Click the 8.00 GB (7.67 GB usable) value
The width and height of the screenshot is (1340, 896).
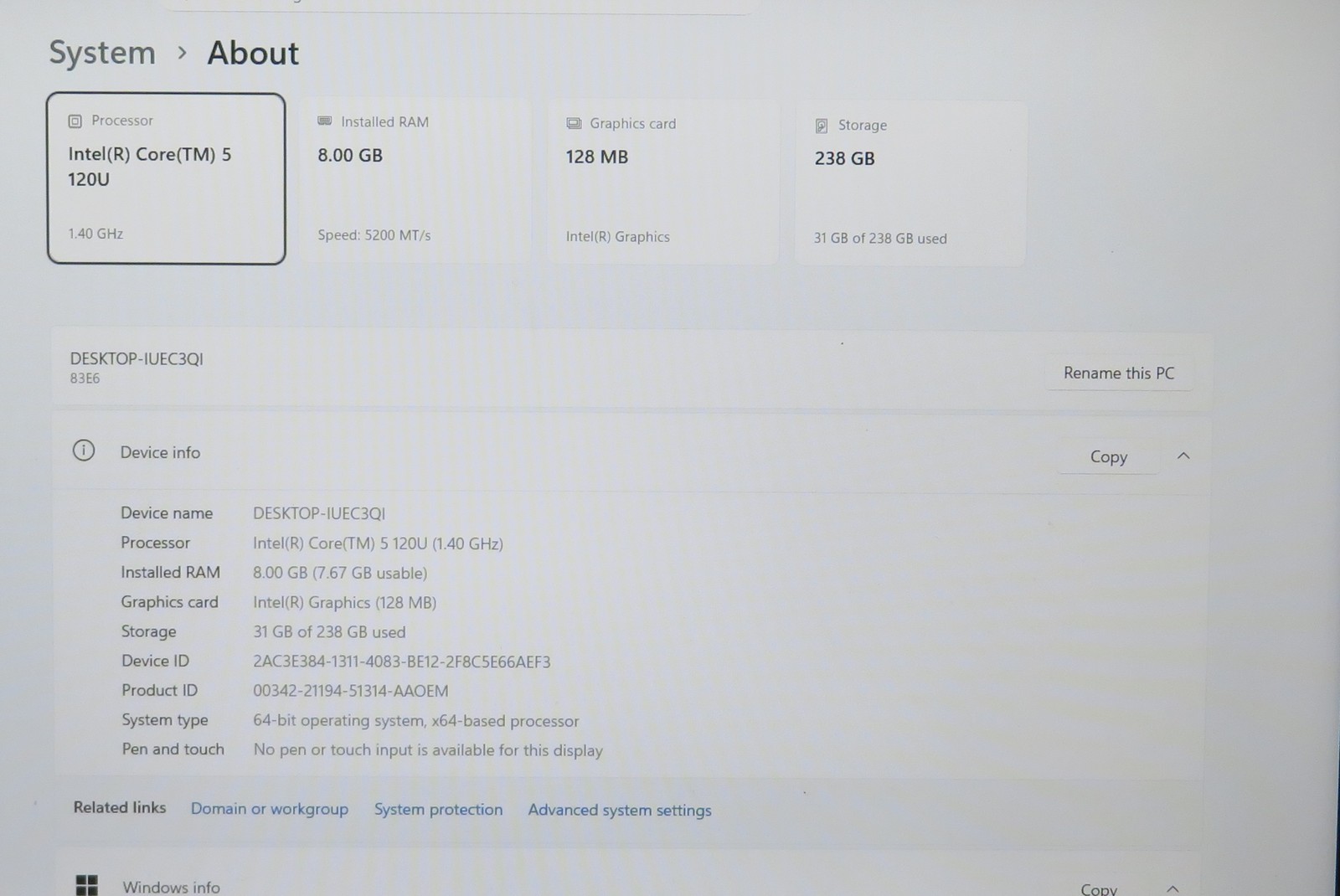(x=340, y=574)
